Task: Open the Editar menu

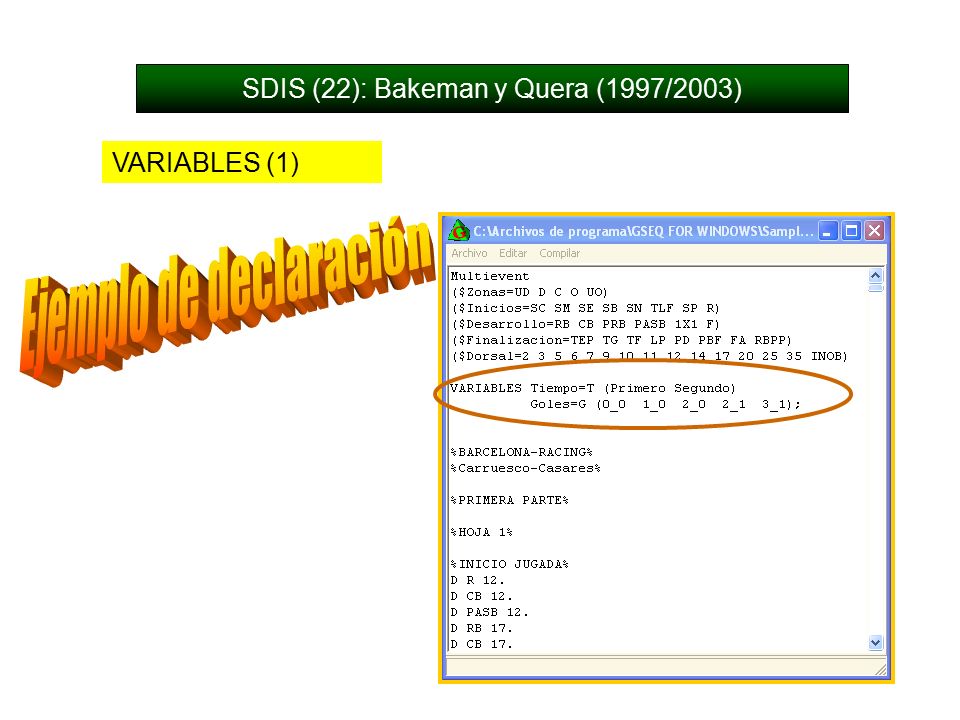Action: [512, 253]
